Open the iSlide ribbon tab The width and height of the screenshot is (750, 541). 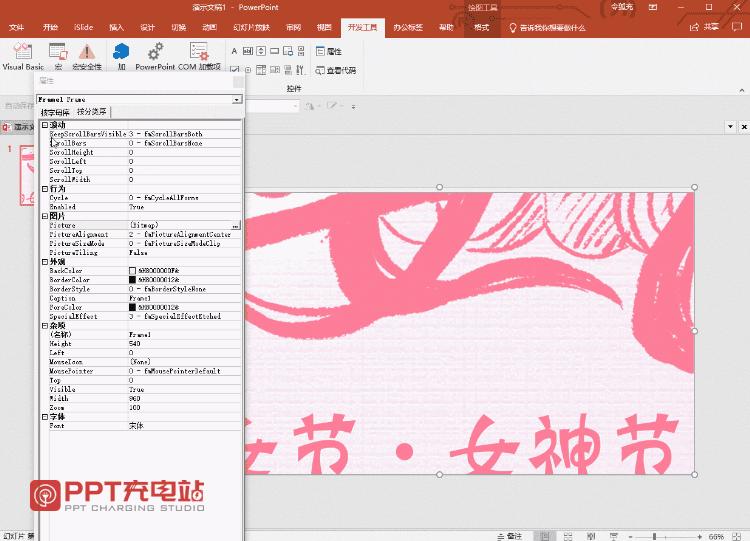83,27
